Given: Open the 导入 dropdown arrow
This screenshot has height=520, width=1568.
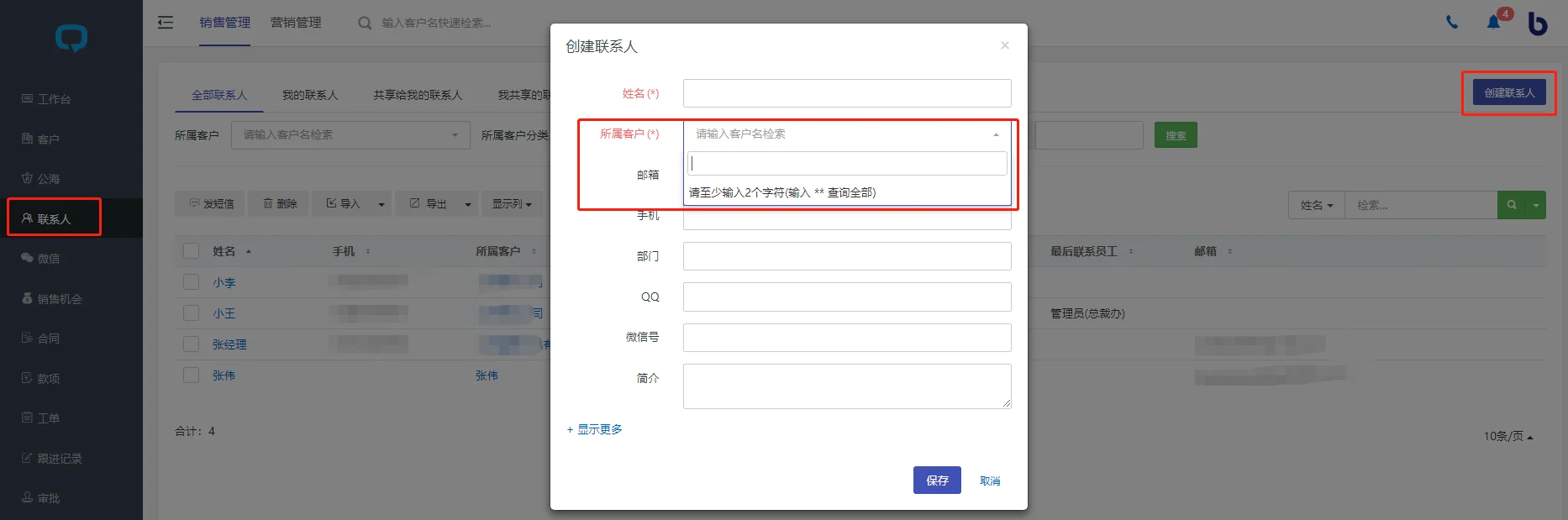Looking at the screenshot, I should point(381,204).
